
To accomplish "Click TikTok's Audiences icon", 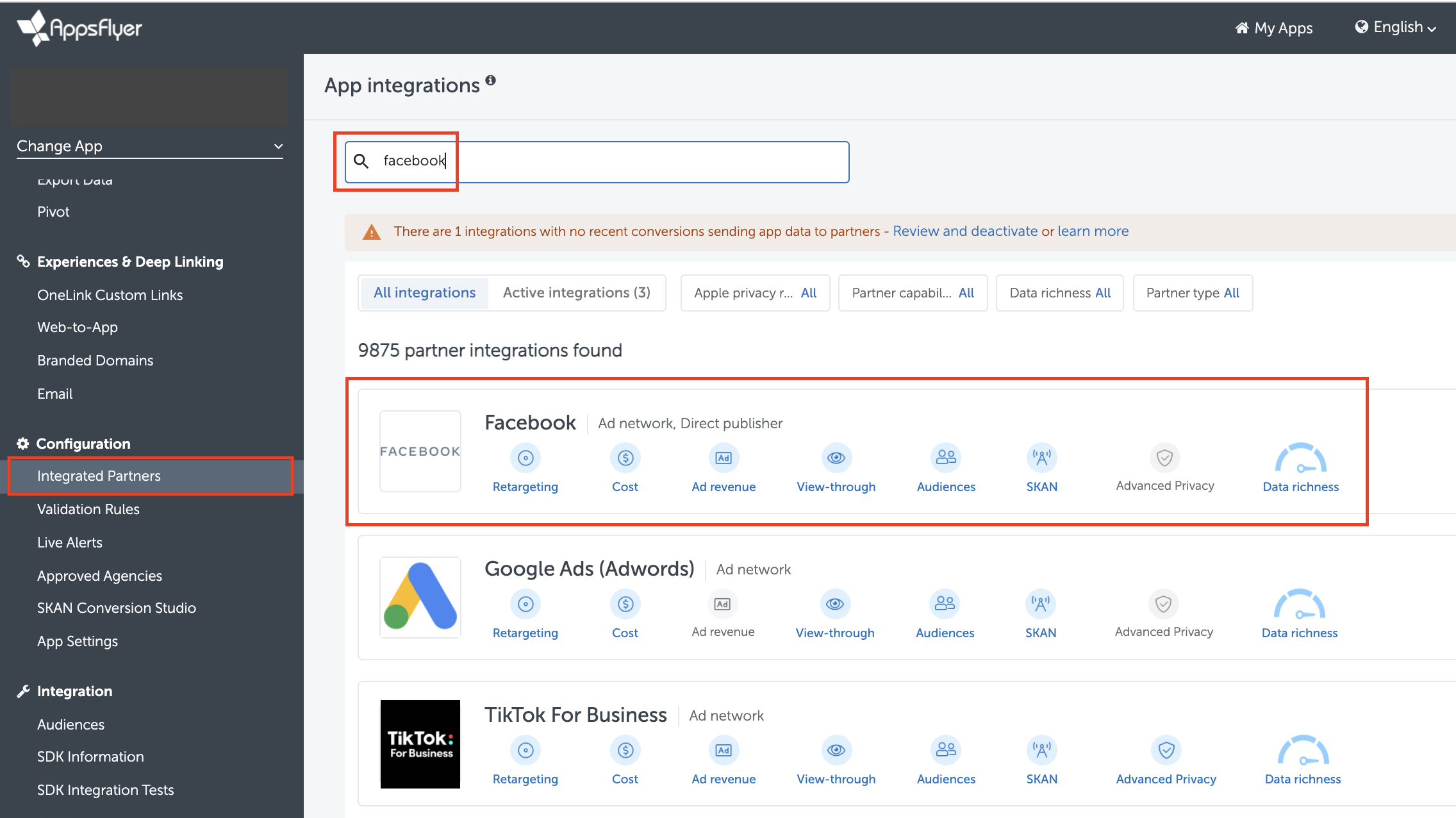I will pyautogui.click(x=946, y=750).
